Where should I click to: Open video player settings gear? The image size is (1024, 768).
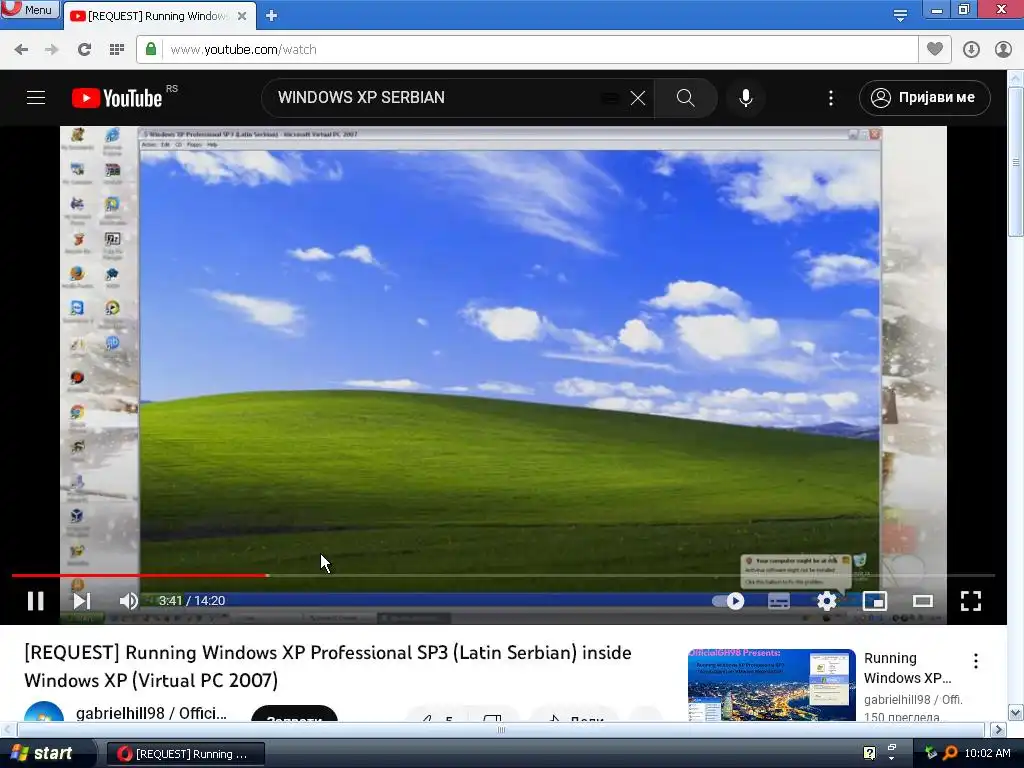pyautogui.click(x=827, y=601)
